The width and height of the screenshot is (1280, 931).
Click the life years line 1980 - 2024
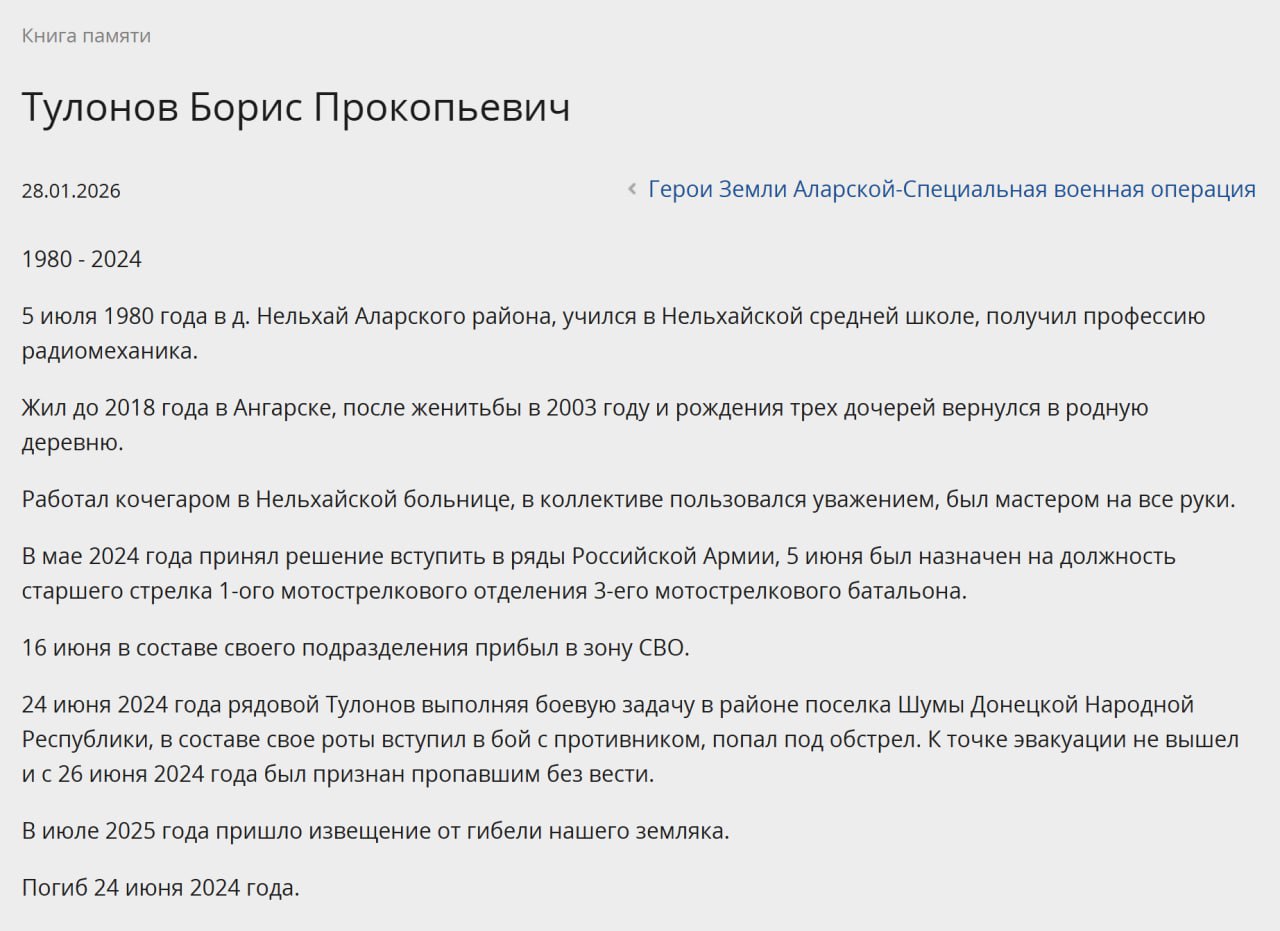click(82, 260)
